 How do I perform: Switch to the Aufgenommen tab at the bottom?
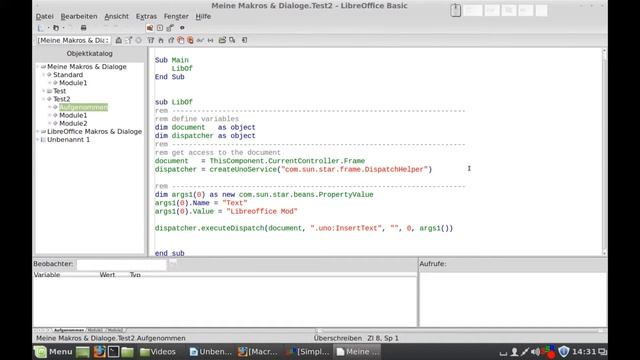pos(69,330)
